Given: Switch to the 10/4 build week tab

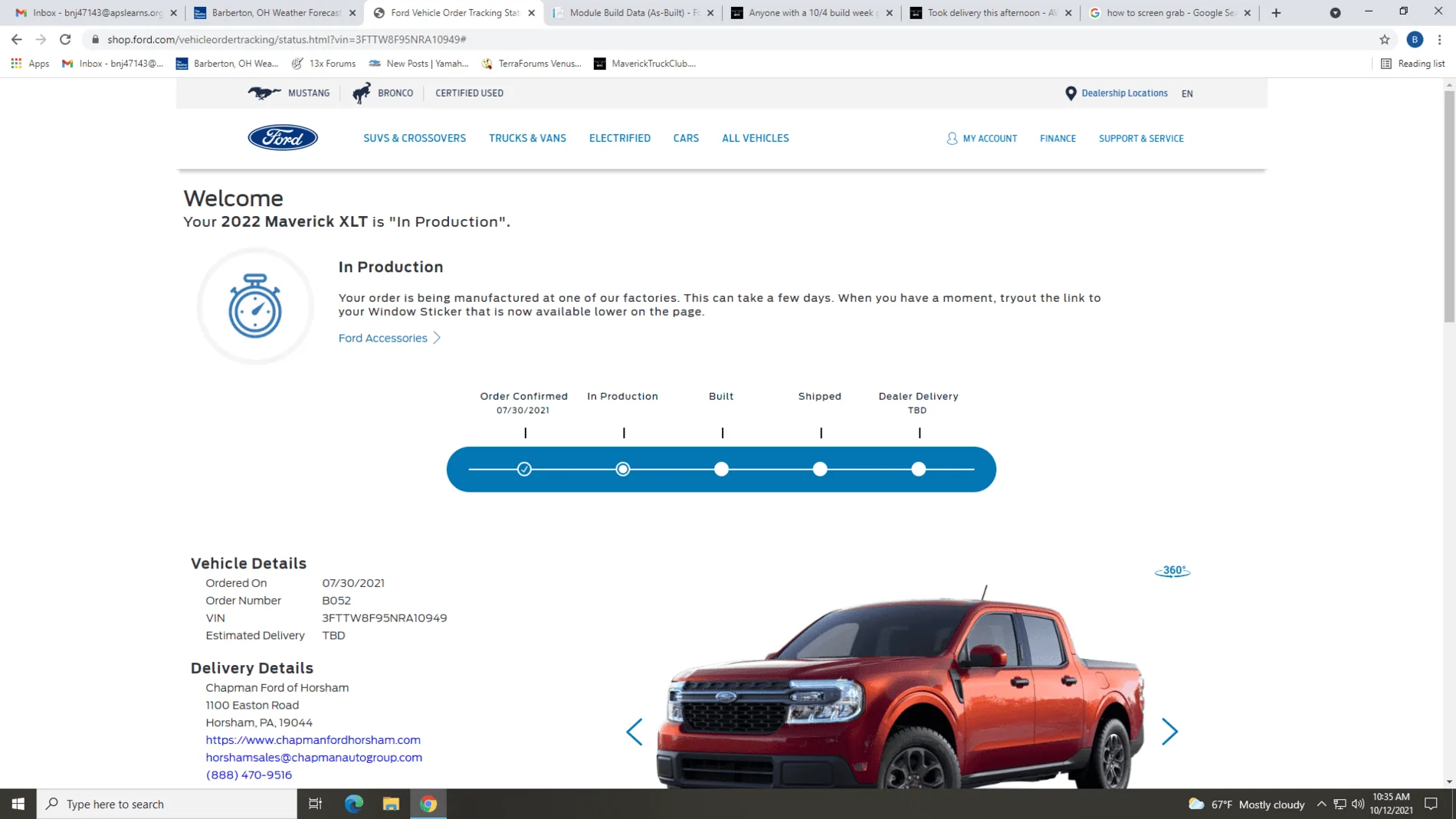Looking at the screenshot, I should coord(812,13).
